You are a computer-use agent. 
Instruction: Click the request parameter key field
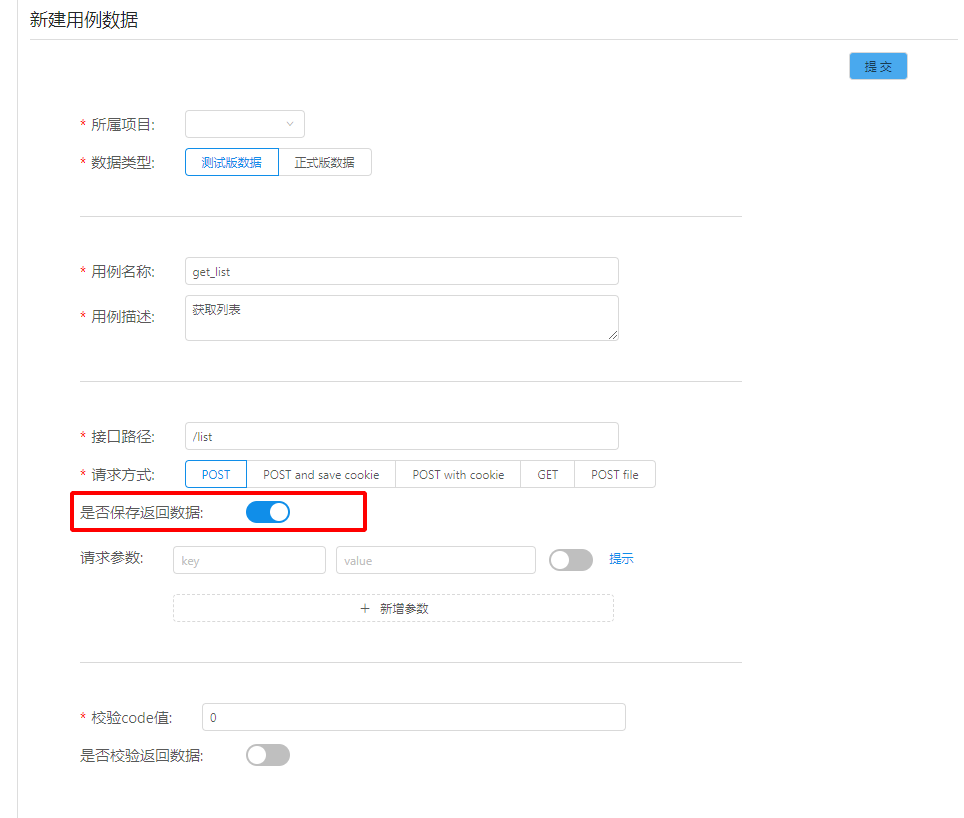[250, 560]
